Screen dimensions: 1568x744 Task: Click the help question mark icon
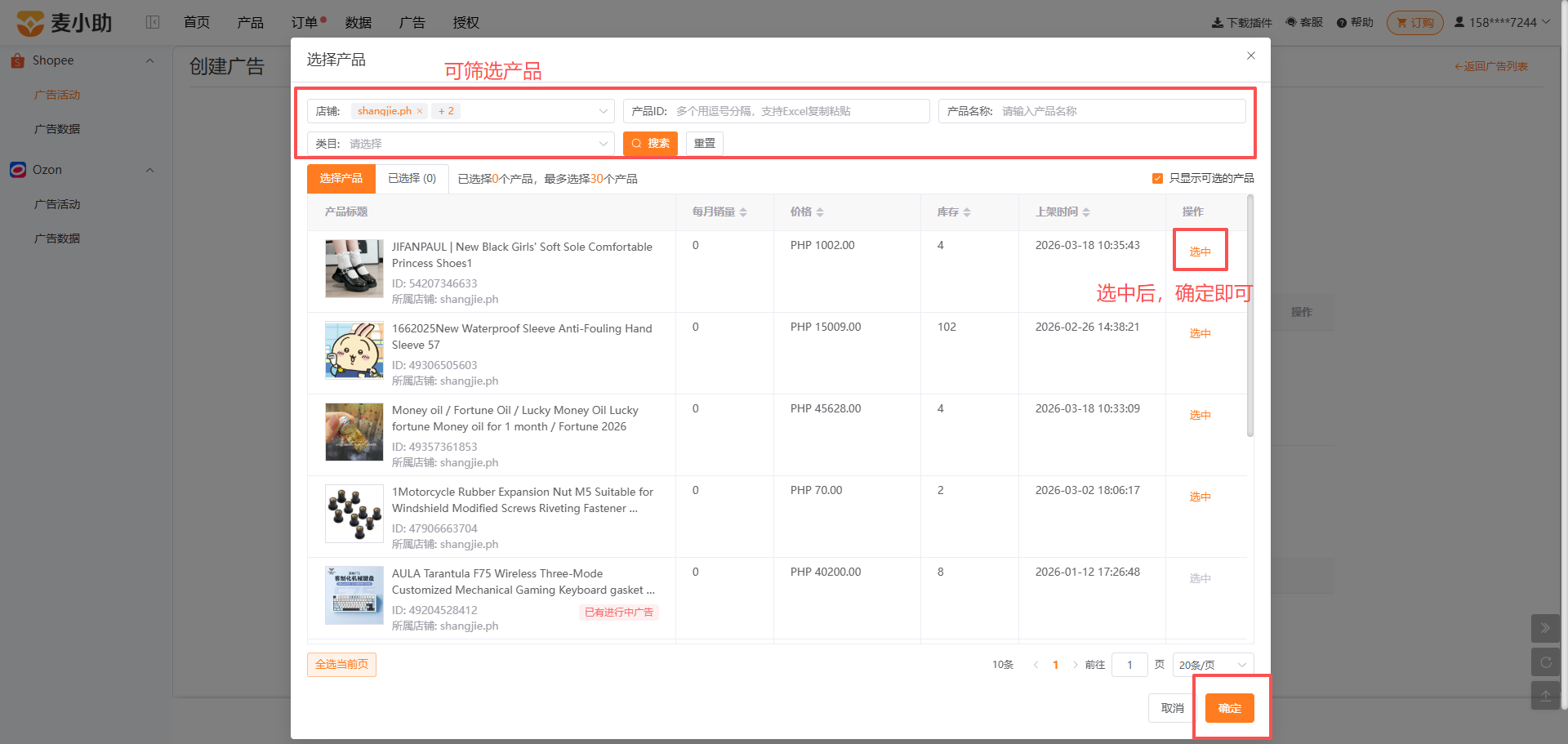tap(1342, 23)
